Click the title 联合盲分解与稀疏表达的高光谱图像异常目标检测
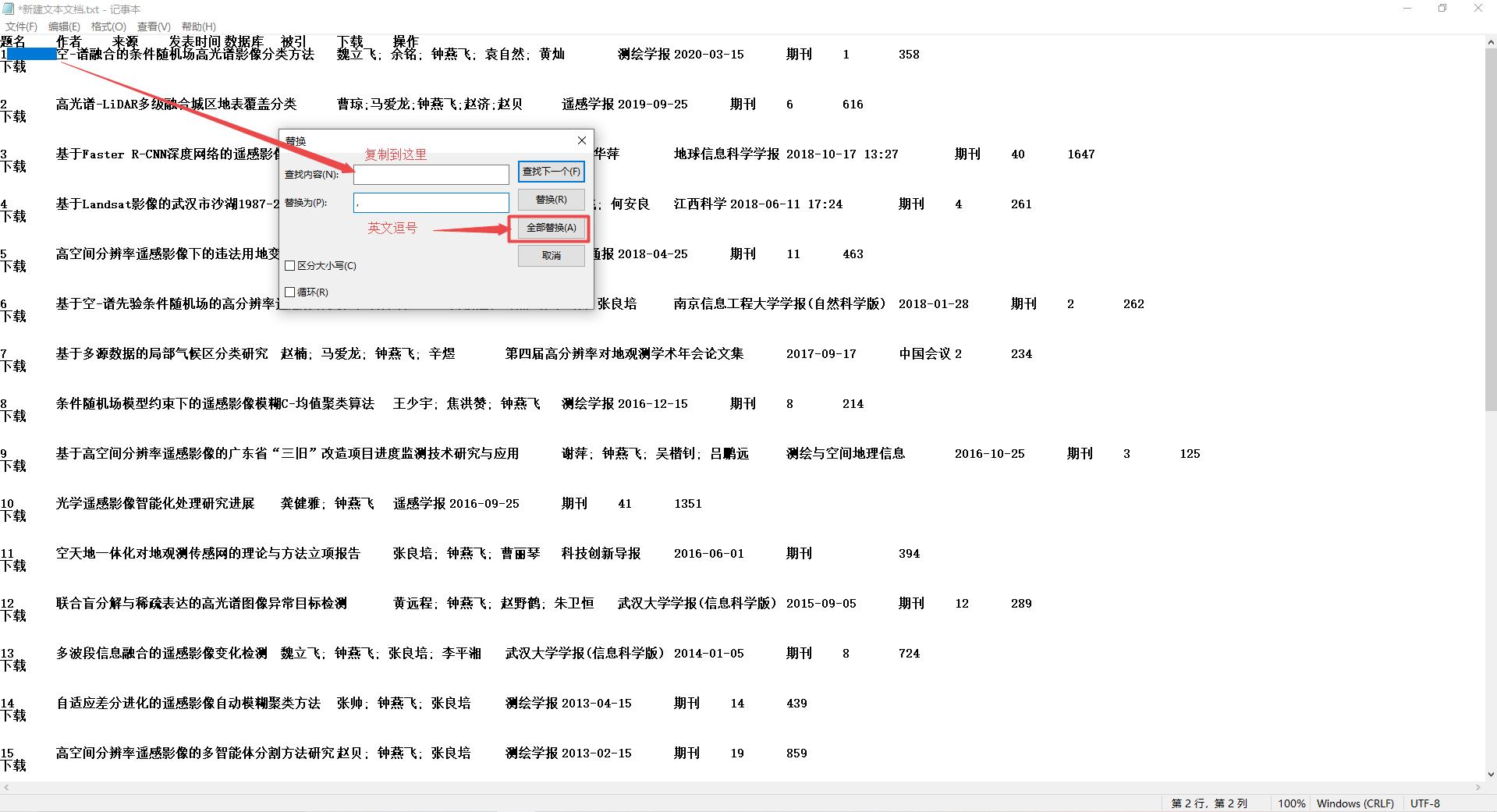 201,604
